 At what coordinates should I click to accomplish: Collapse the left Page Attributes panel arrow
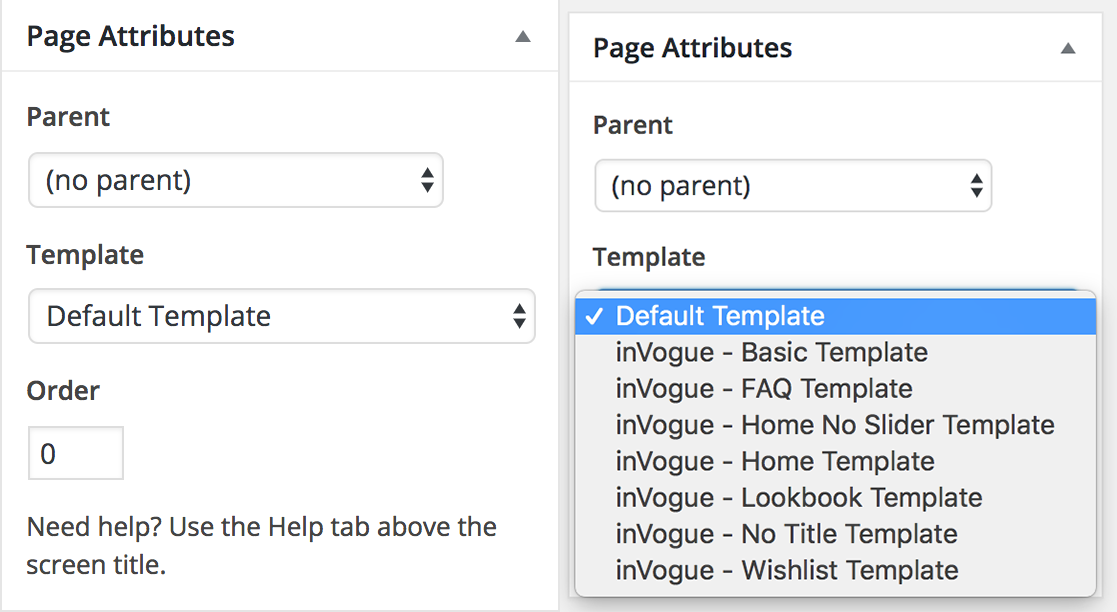522,37
